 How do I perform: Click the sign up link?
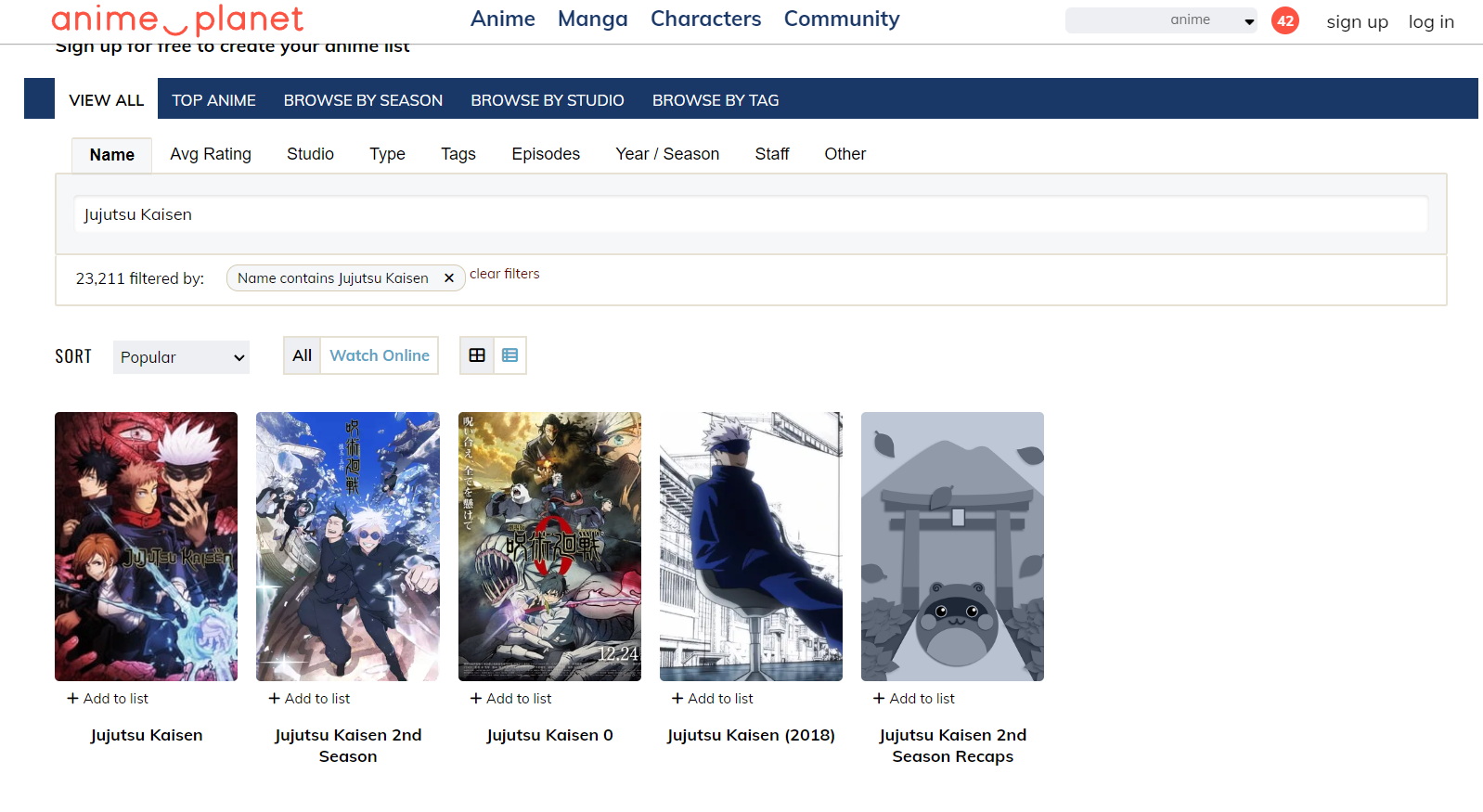[x=1357, y=21]
